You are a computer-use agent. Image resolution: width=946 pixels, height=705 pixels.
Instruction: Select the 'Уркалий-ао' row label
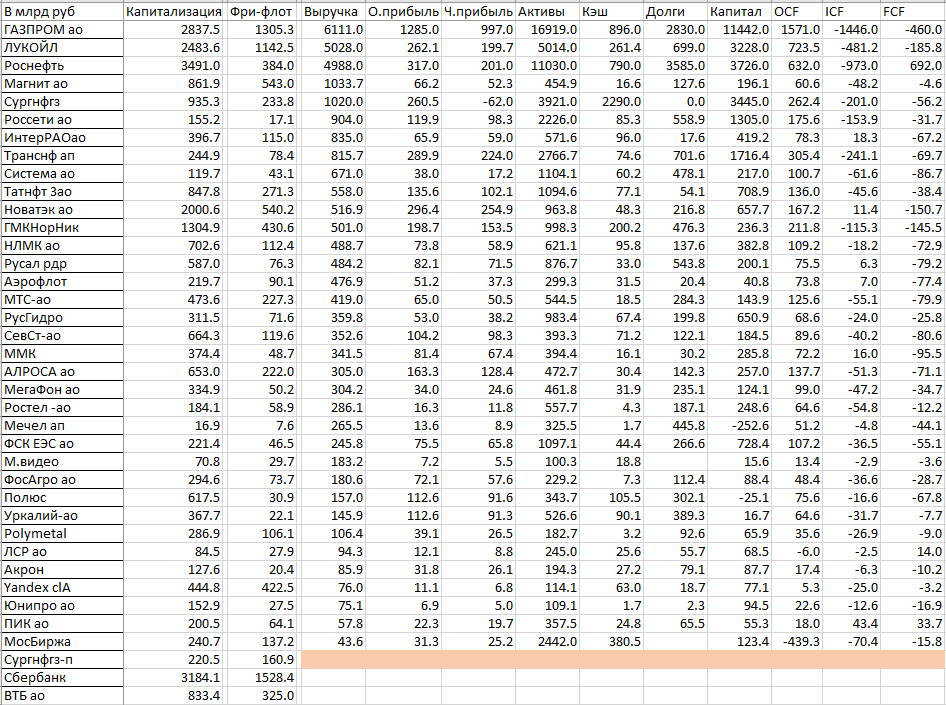pos(62,516)
